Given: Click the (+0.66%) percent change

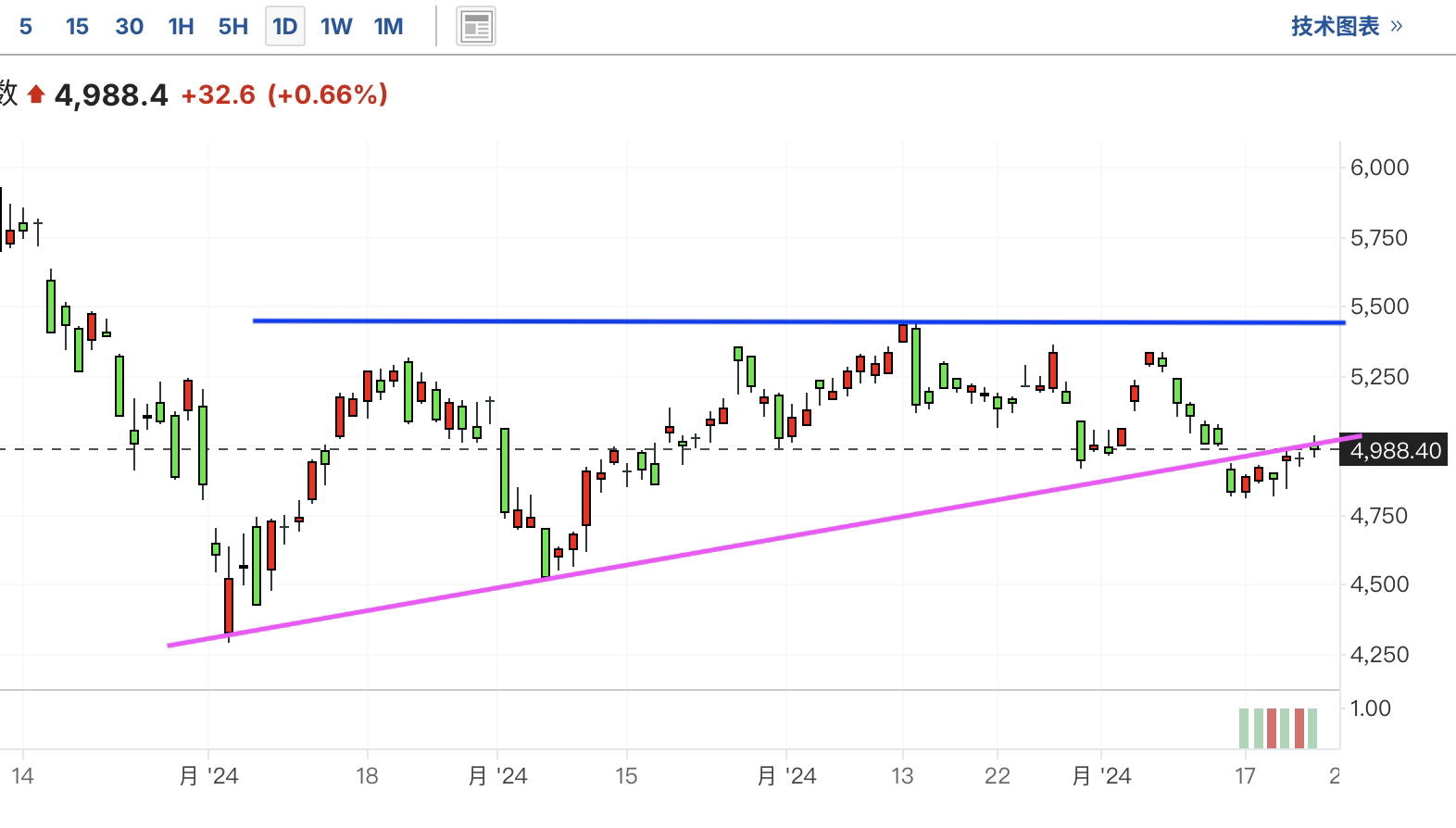Looking at the screenshot, I should [327, 94].
